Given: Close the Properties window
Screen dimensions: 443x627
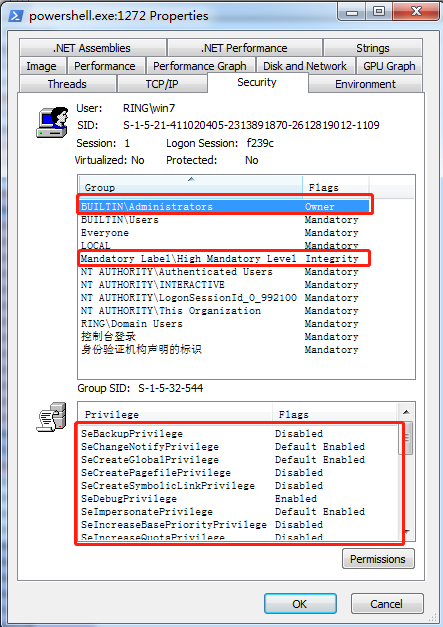Looking at the screenshot, I should 416,12.
